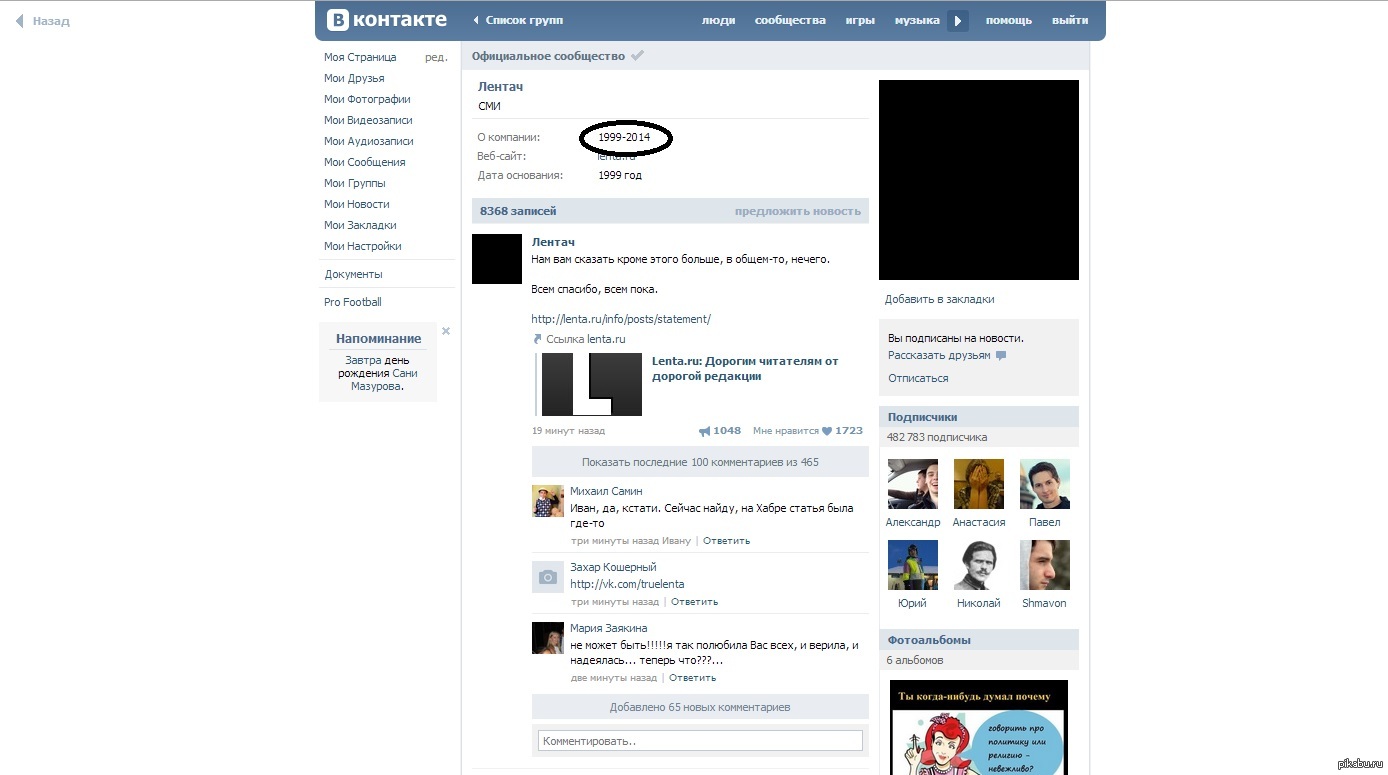Click the Отписаться unsubscribe link

[x=918, y=378]
